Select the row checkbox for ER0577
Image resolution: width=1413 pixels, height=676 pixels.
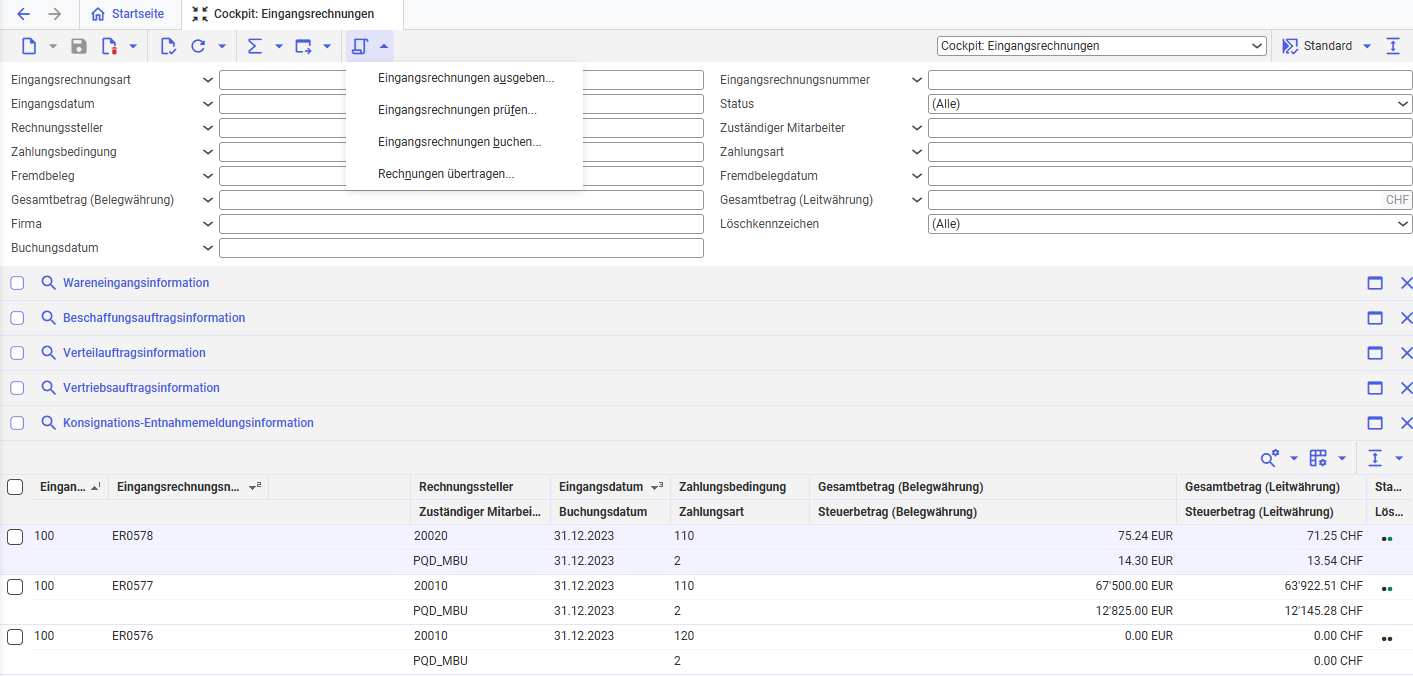(15, 587)
